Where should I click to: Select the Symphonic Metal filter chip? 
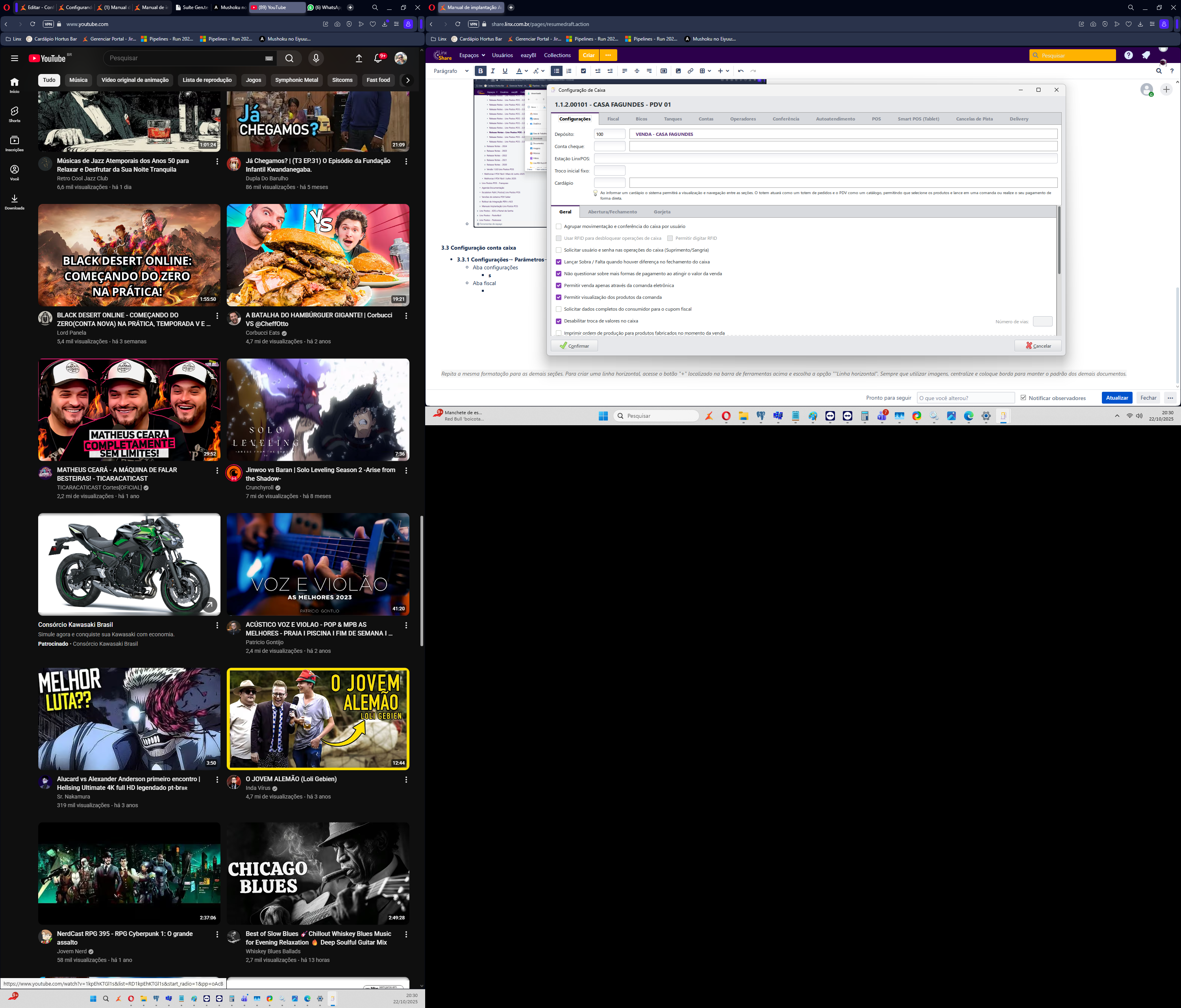(x=296, y=80)
